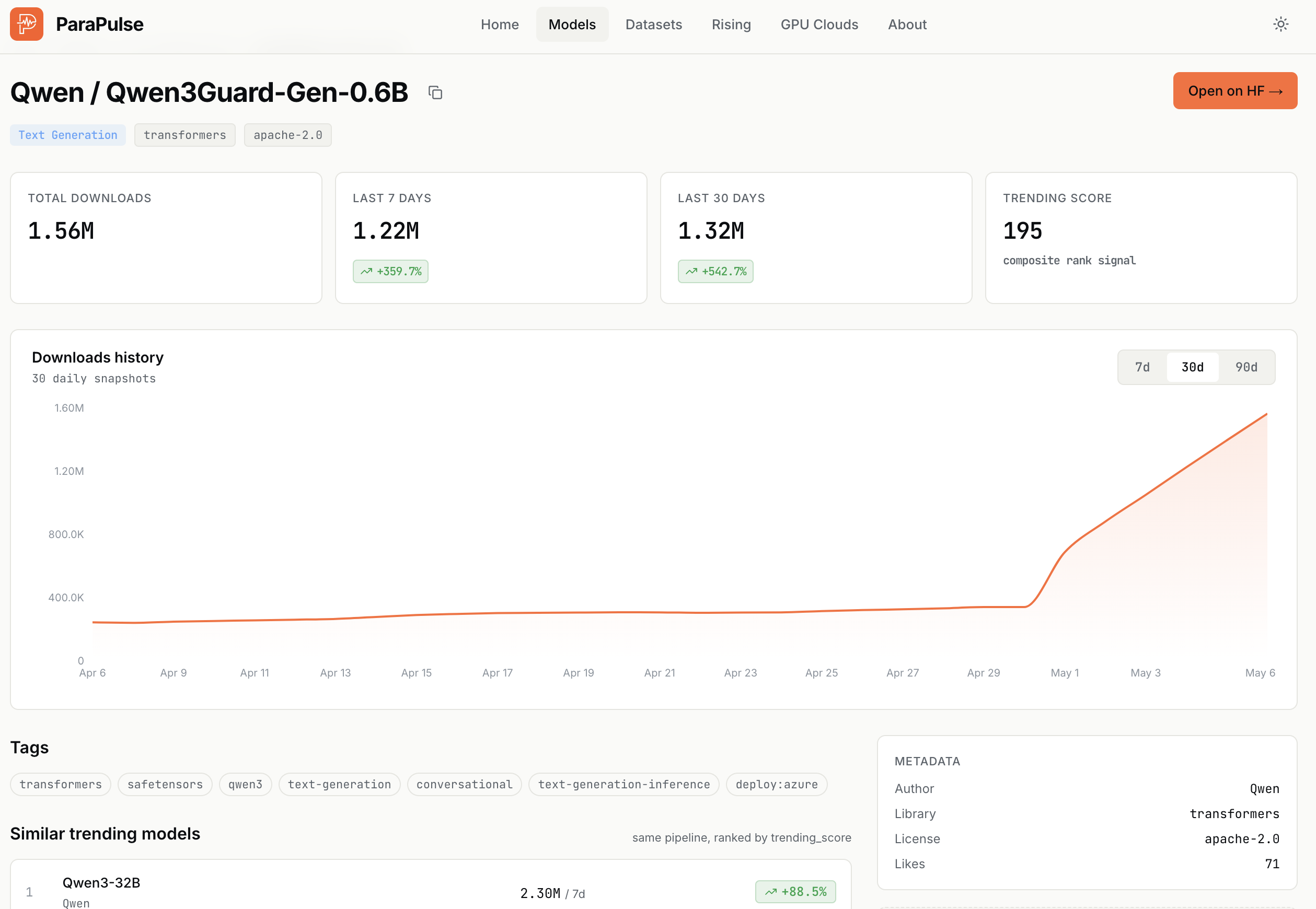Open the Models nav item
Image resolution: width=1316 pixels, height=909 pixels.
point(572,25)
